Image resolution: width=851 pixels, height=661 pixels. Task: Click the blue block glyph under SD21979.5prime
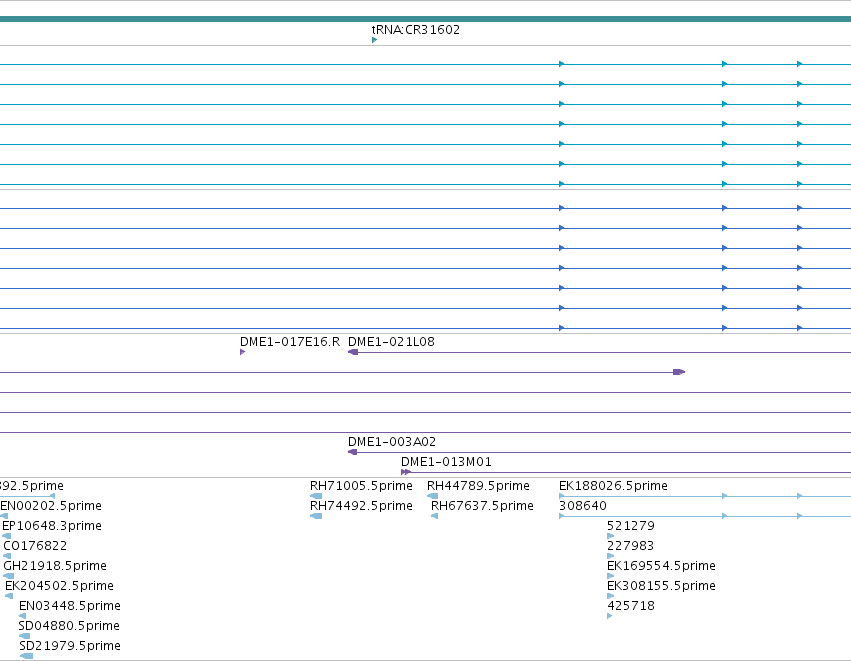click(26, 656)
